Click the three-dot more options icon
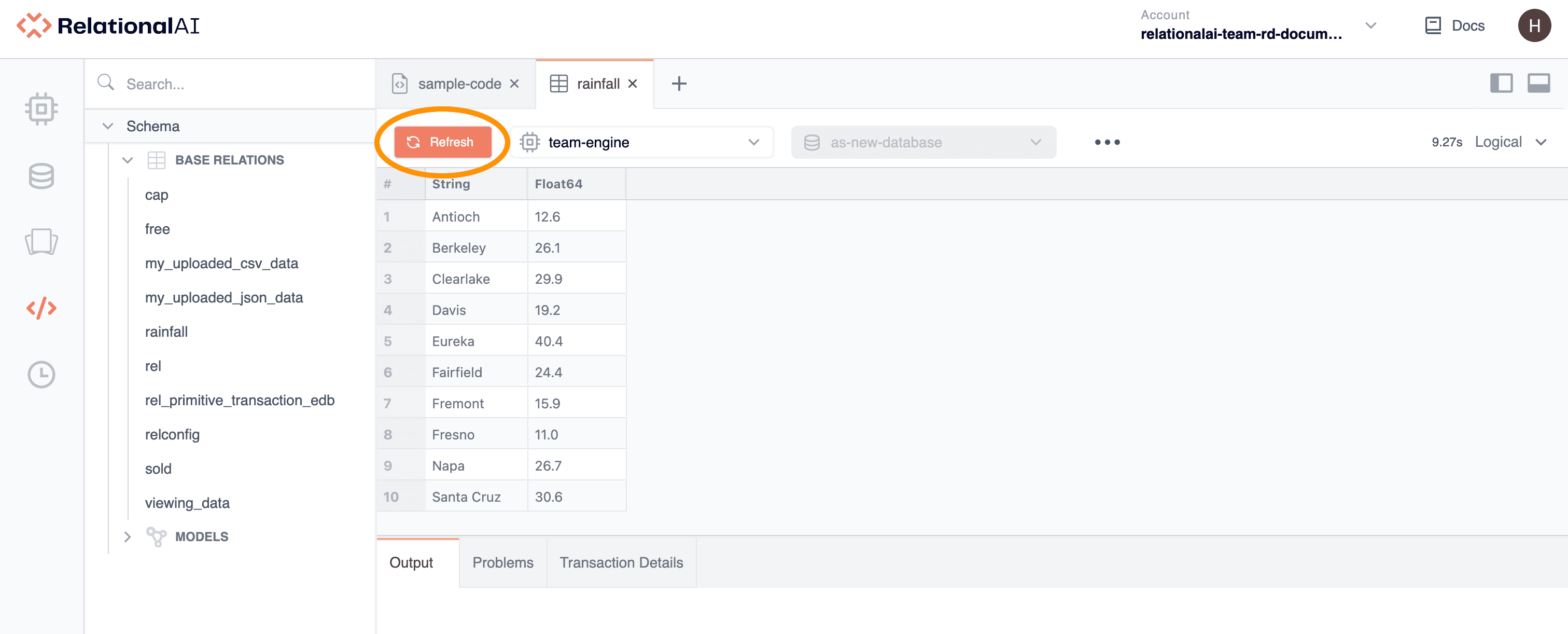Screen dimensions: 1568x634 tap(1107, 143)
